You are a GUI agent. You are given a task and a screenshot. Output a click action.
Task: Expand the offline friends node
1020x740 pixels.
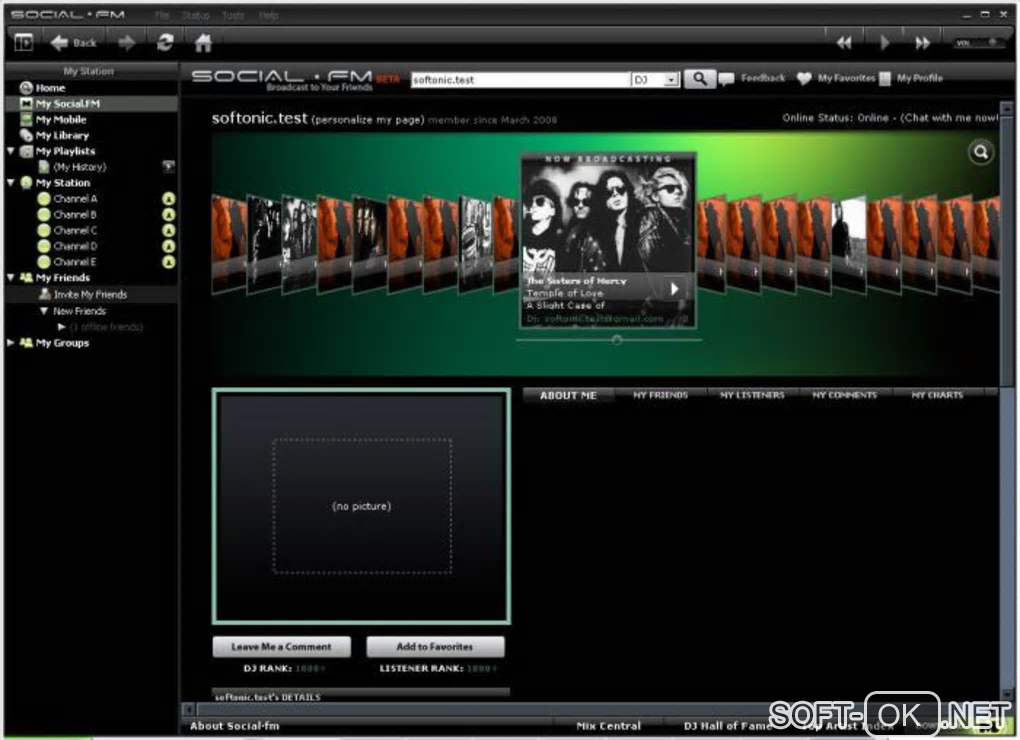coord(62,326)
